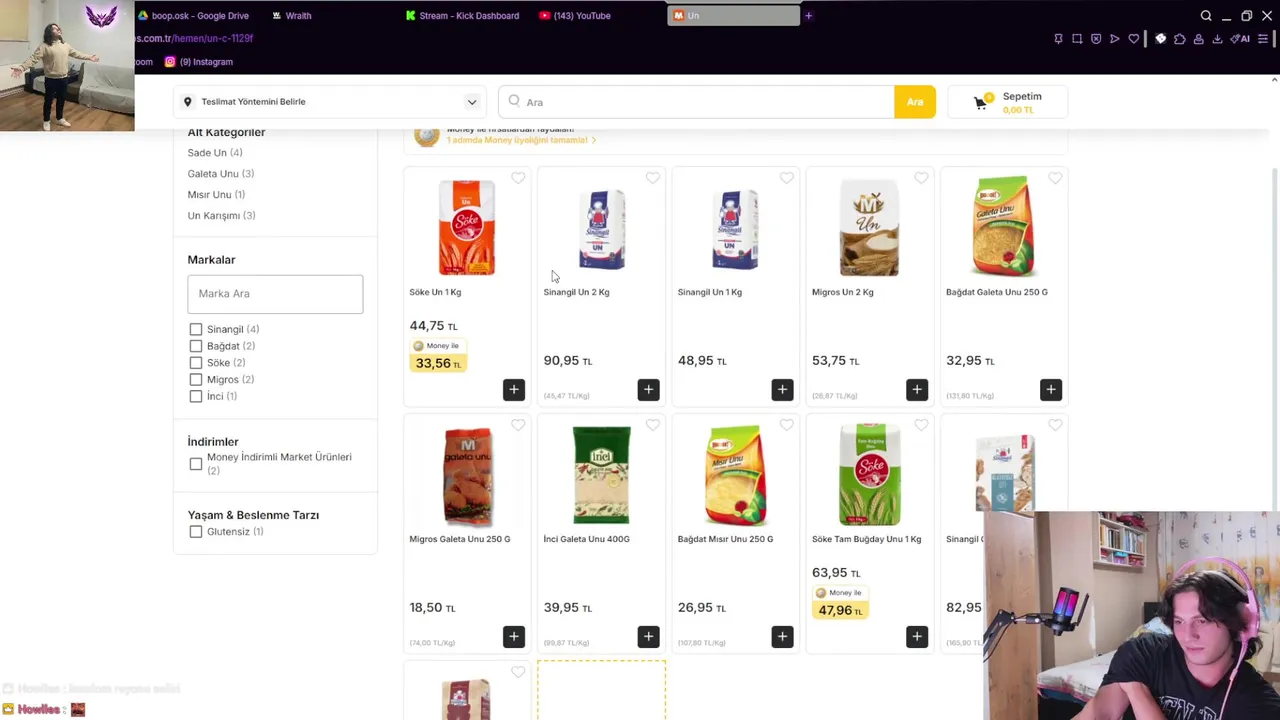
Task: Tick Money İndirimli Market Ürünleri checkbox
Action: 196,464
